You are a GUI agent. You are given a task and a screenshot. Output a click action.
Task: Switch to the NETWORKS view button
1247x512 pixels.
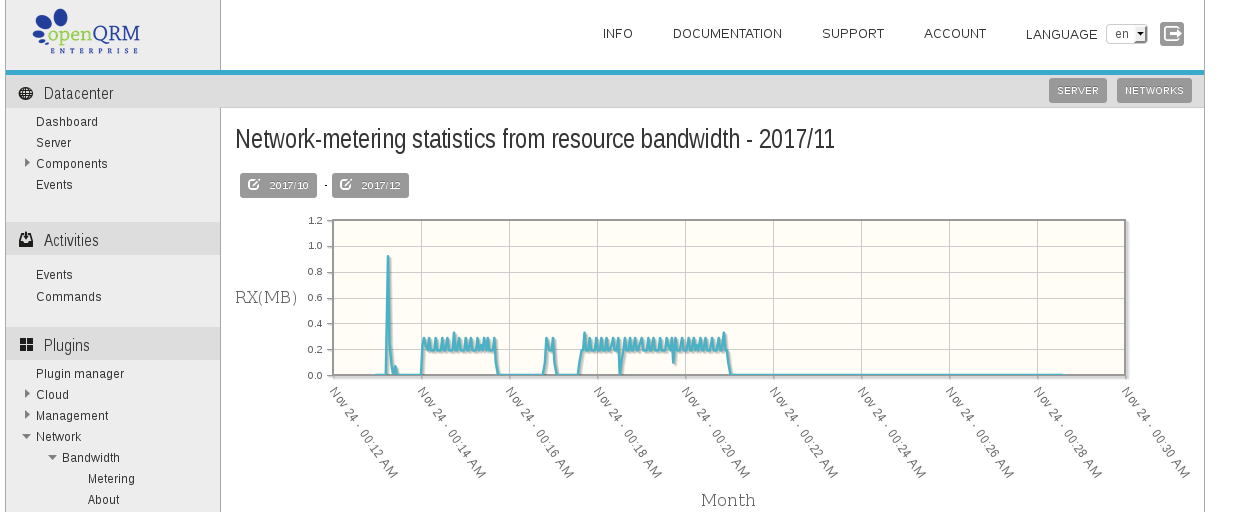coord(1154,91)
